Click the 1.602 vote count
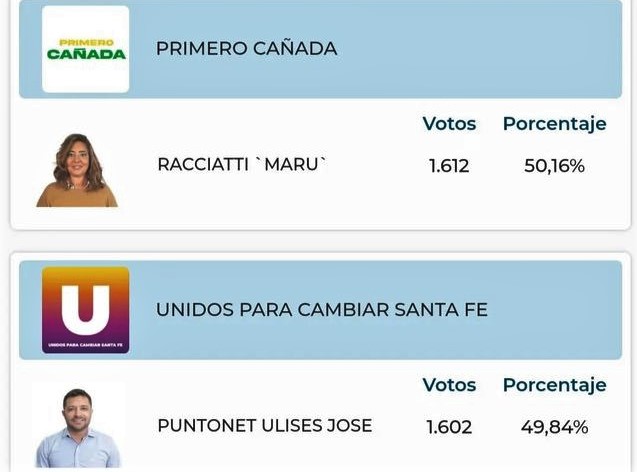Viewport: 637px width, 472px height. [x=449, y=427]
